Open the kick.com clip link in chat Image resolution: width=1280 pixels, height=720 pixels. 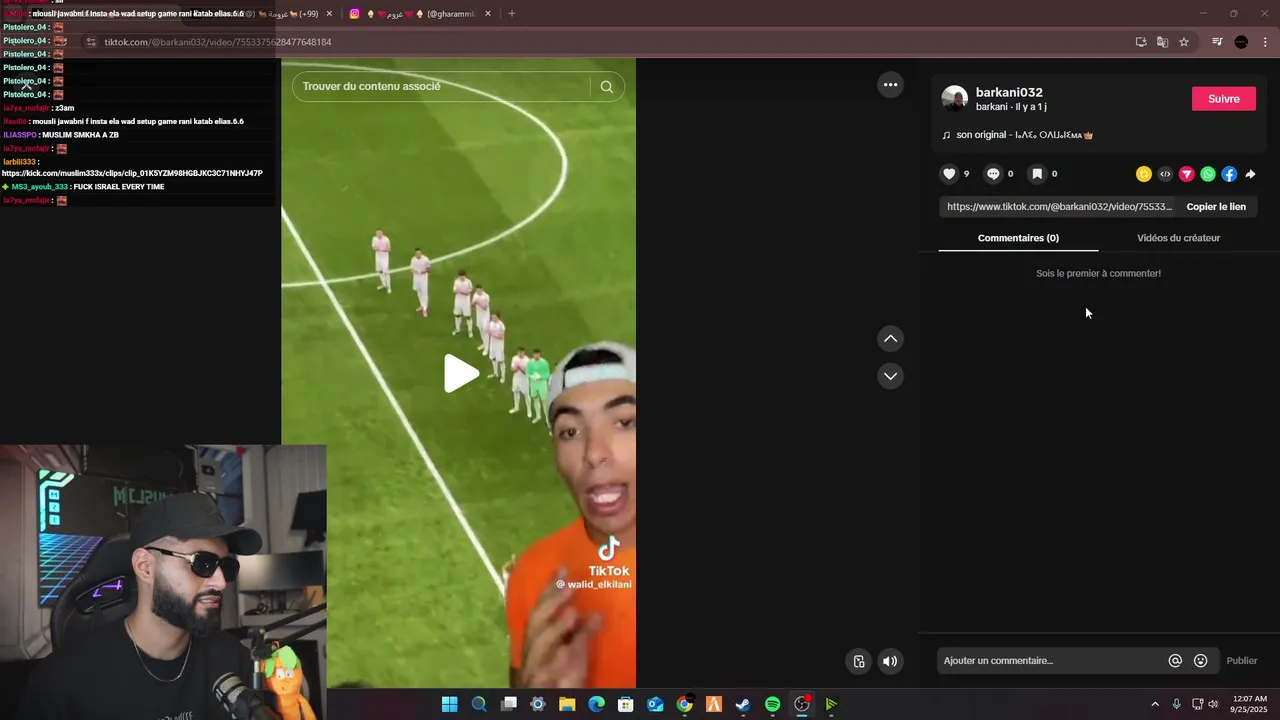point(132,173)
